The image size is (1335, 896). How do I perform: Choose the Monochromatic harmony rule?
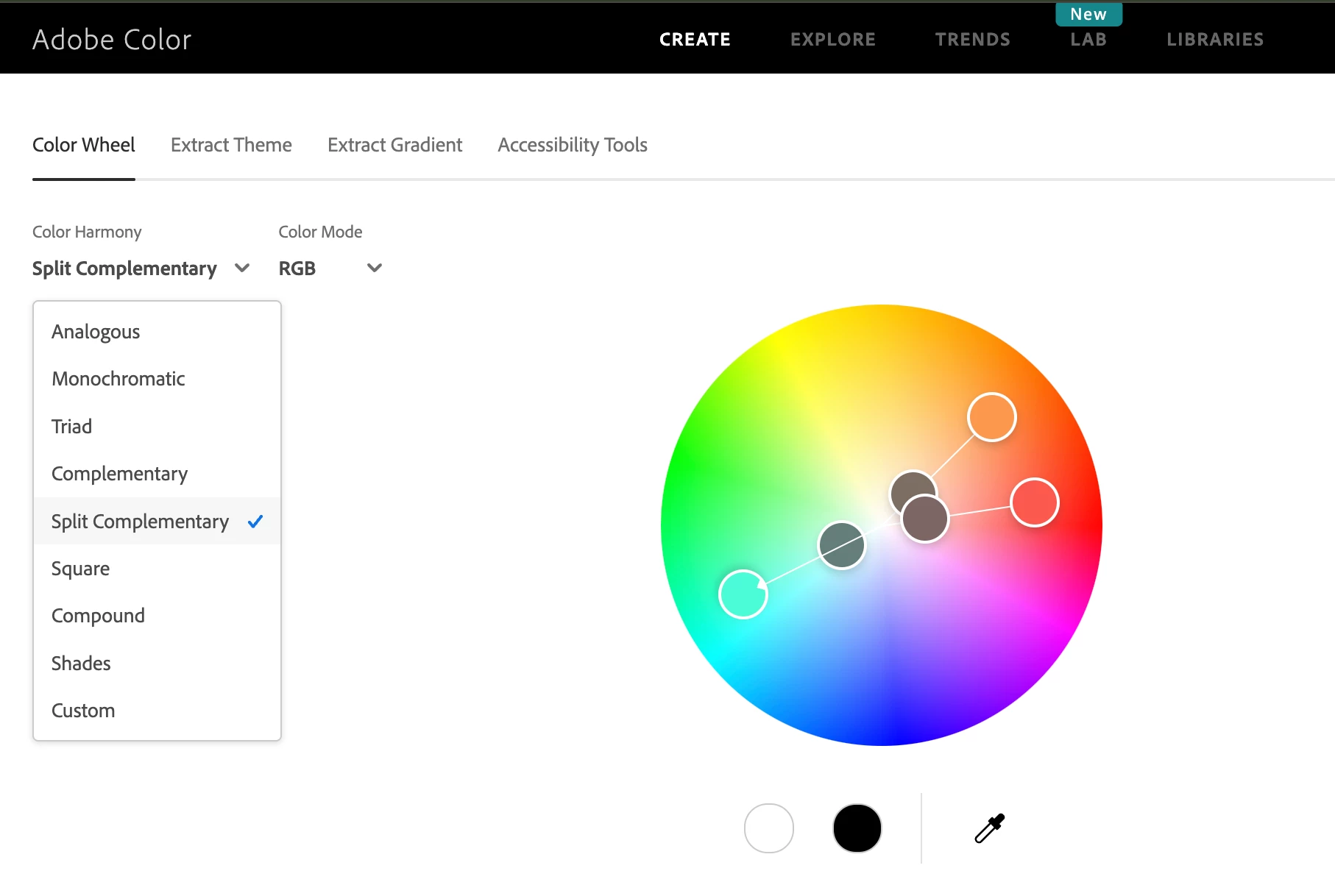coord(157,379)
